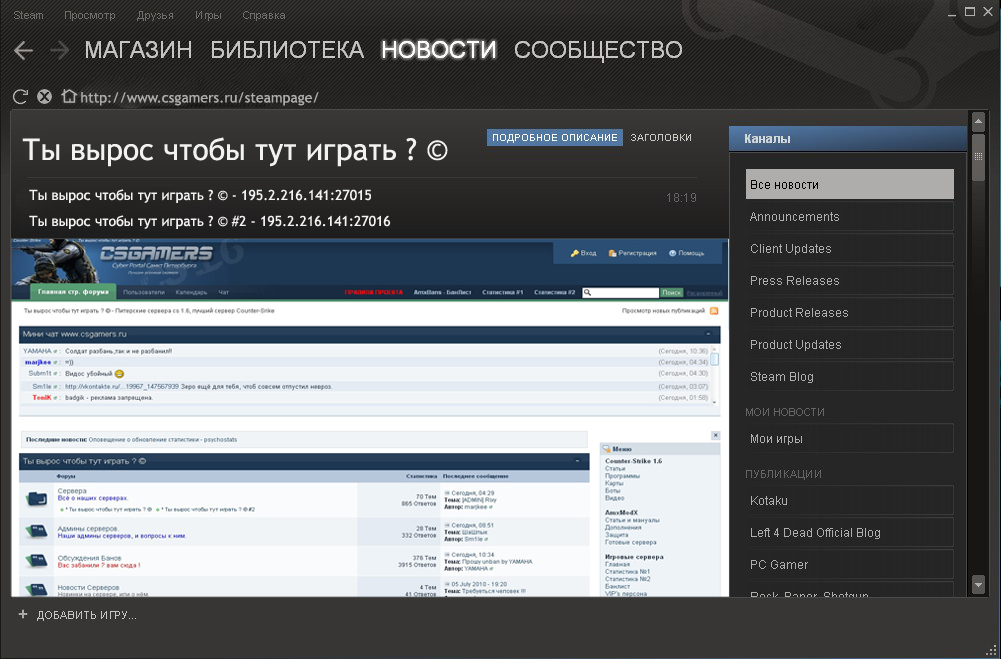Open the Press Releases channel
Screen dimensions: 1001x659
[x=850, y=280]
